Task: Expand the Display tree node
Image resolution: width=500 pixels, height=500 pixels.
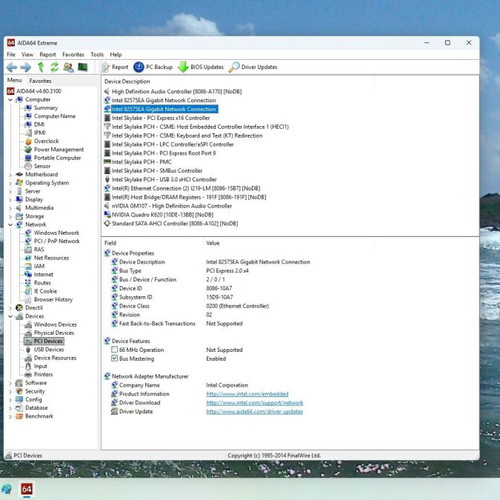Action: click(x=11, y=200)
